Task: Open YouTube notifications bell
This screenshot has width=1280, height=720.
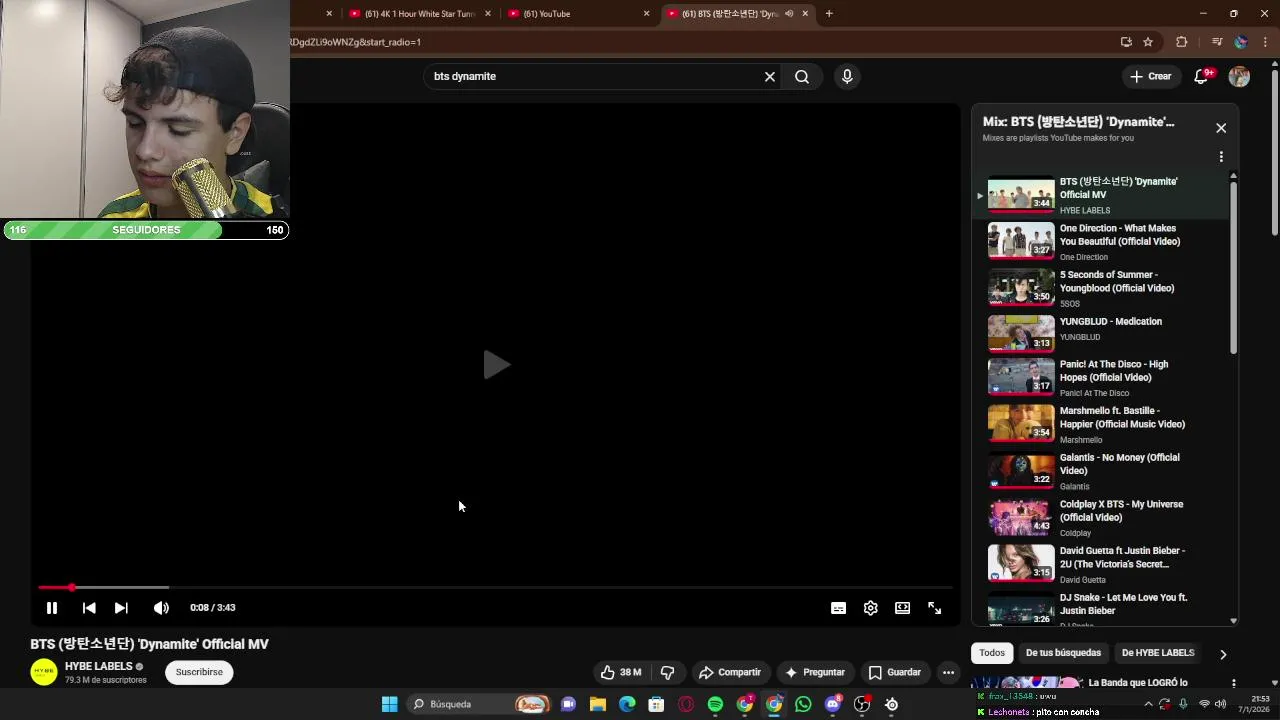Action: [1202, 77]
